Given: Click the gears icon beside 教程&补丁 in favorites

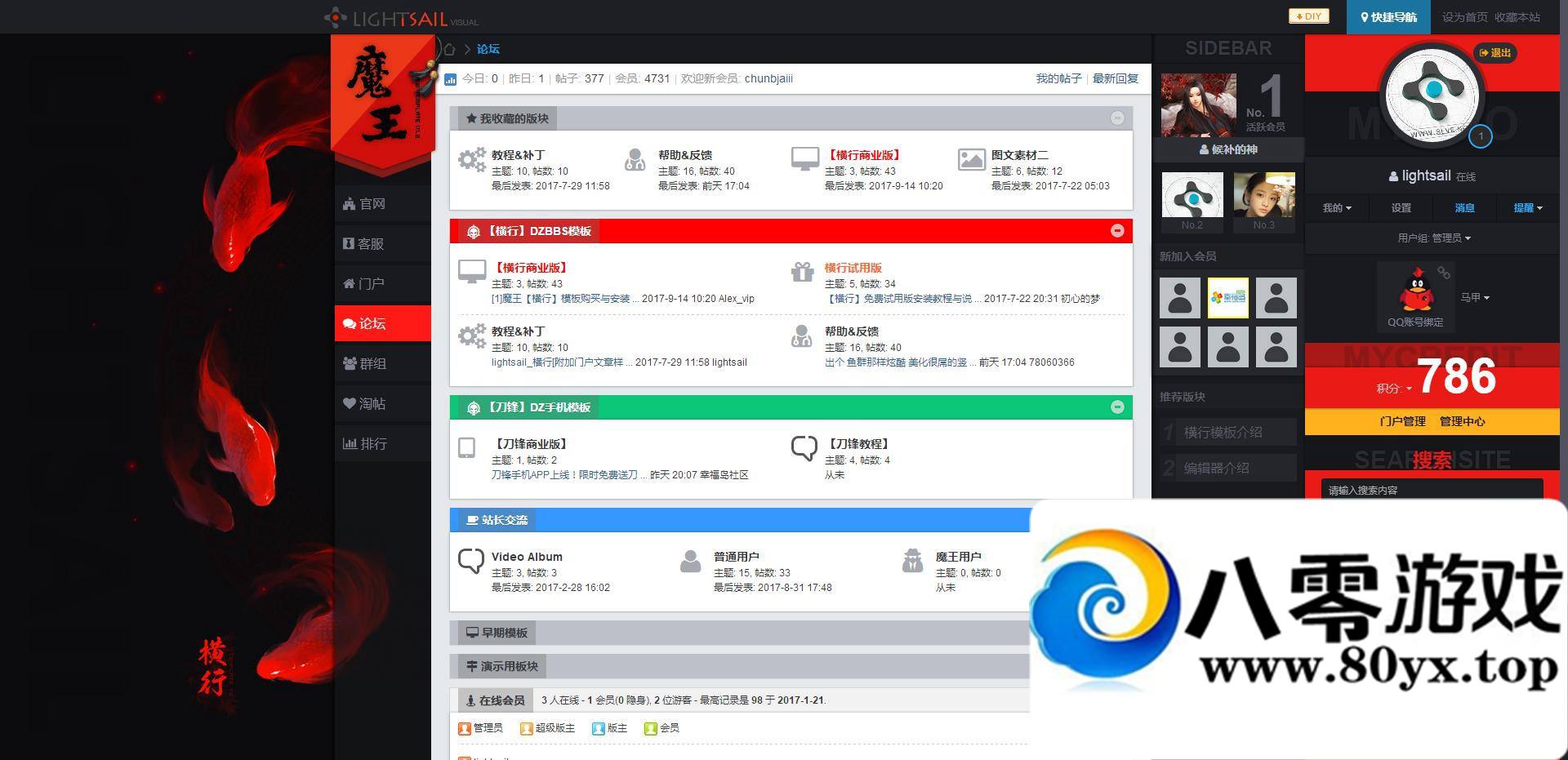Looking at the screenshot, I should tap(472, 159).
